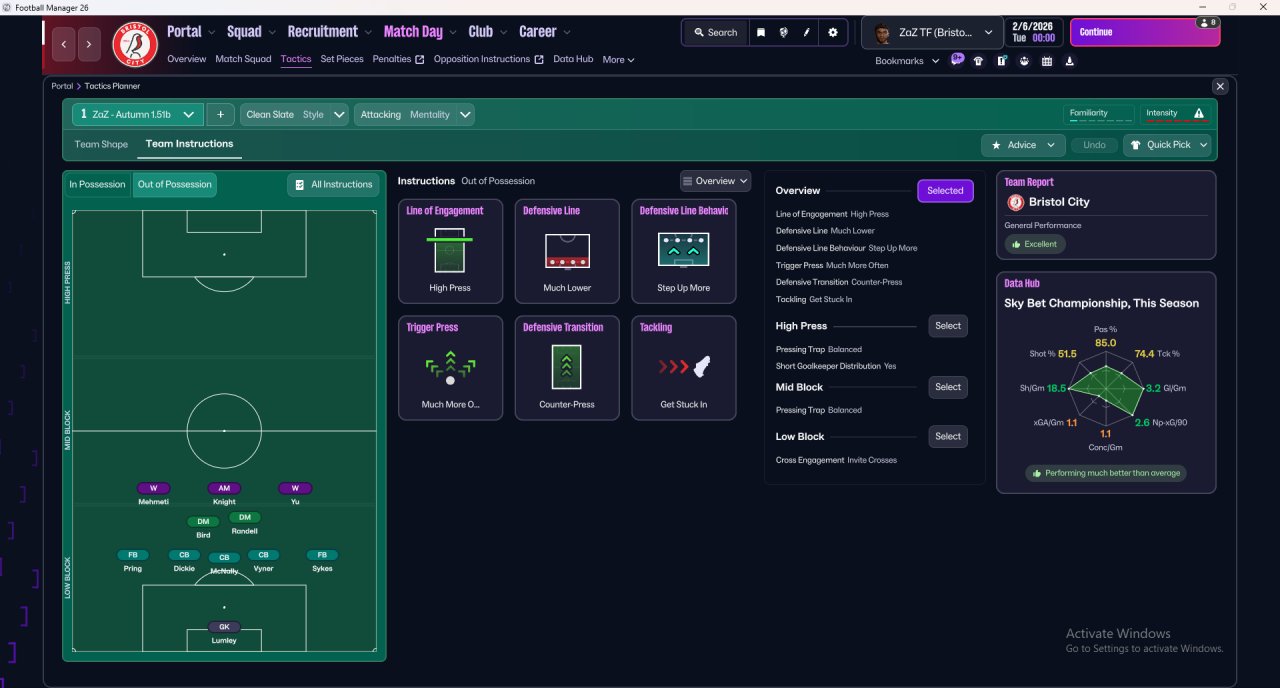Screen dimensions: 1280x688
Task: Select the Defensive Line Behaviour card
Action: click(x=684, y=251)
